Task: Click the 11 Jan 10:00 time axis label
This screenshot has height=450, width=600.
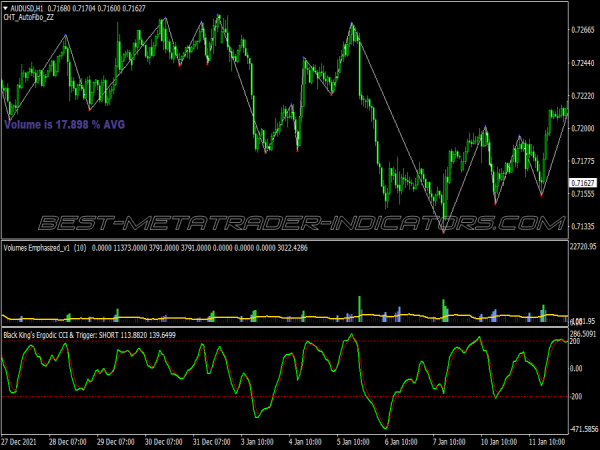Action: 547,442
